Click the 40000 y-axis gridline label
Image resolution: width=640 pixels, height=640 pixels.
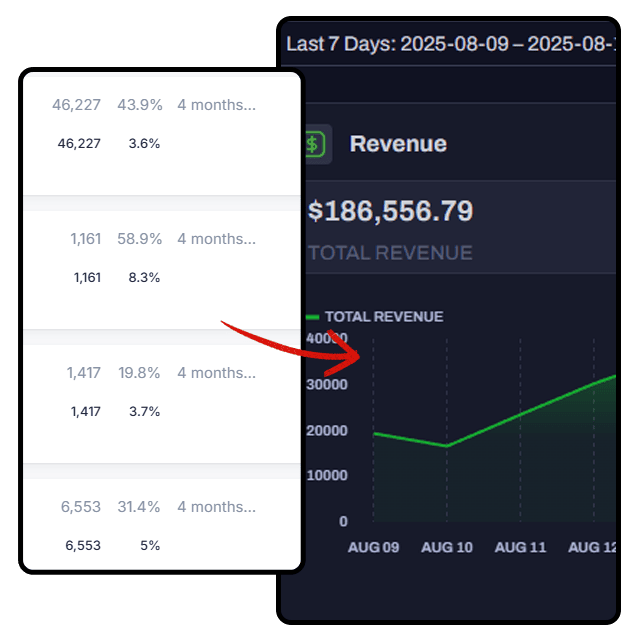tap(327, 339)
